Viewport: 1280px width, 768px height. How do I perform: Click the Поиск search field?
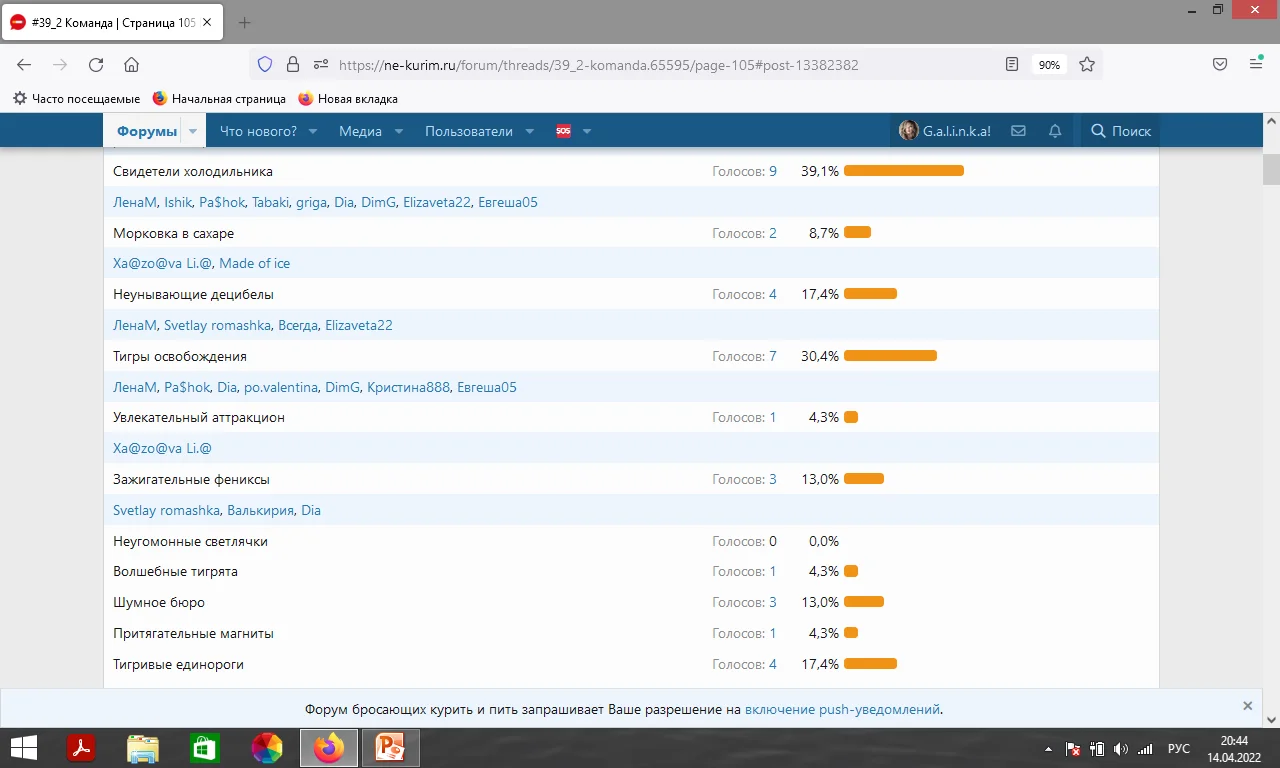[x=1121, y=131]
